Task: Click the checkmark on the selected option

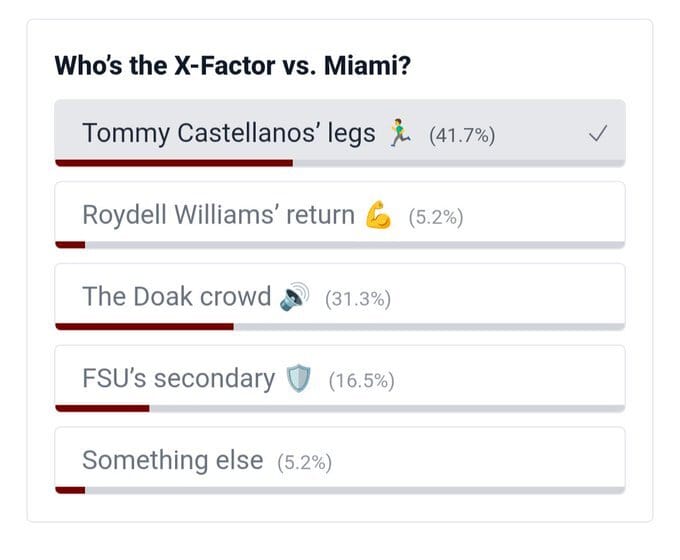Action: tap(597, 134)
